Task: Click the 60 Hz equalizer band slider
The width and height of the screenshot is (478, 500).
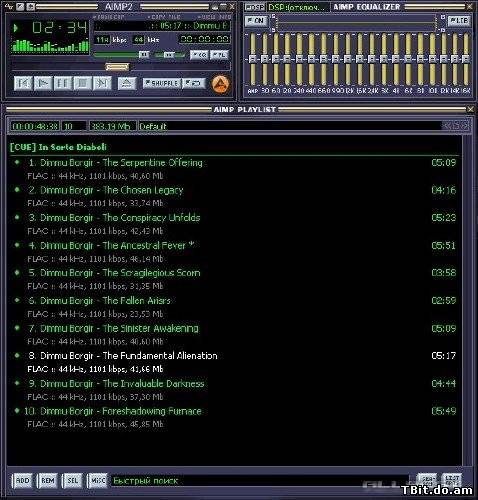Action: [276, 59]
